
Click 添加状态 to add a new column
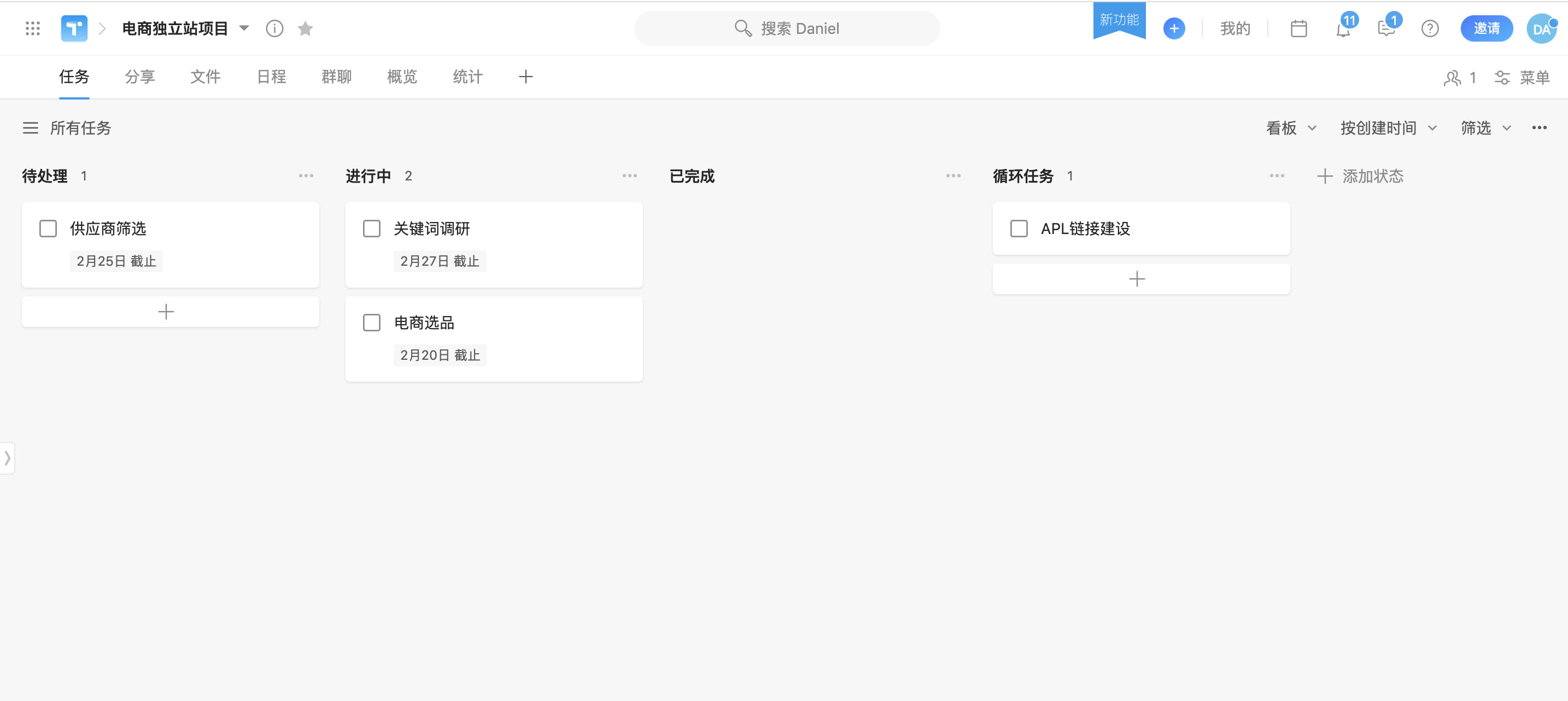[x=1372, y=176]
